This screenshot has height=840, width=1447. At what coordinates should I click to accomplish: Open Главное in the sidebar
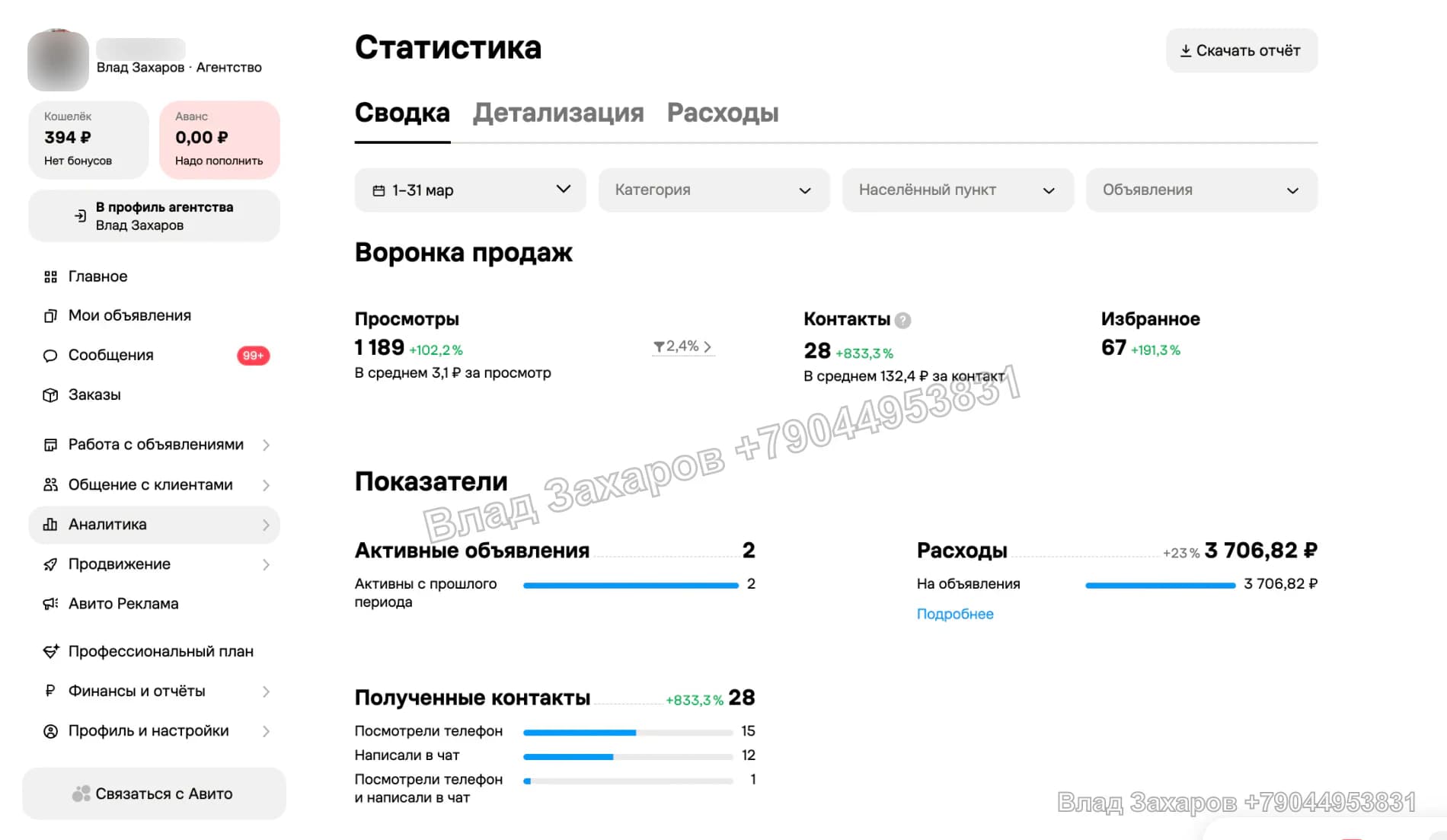[154, 276]
